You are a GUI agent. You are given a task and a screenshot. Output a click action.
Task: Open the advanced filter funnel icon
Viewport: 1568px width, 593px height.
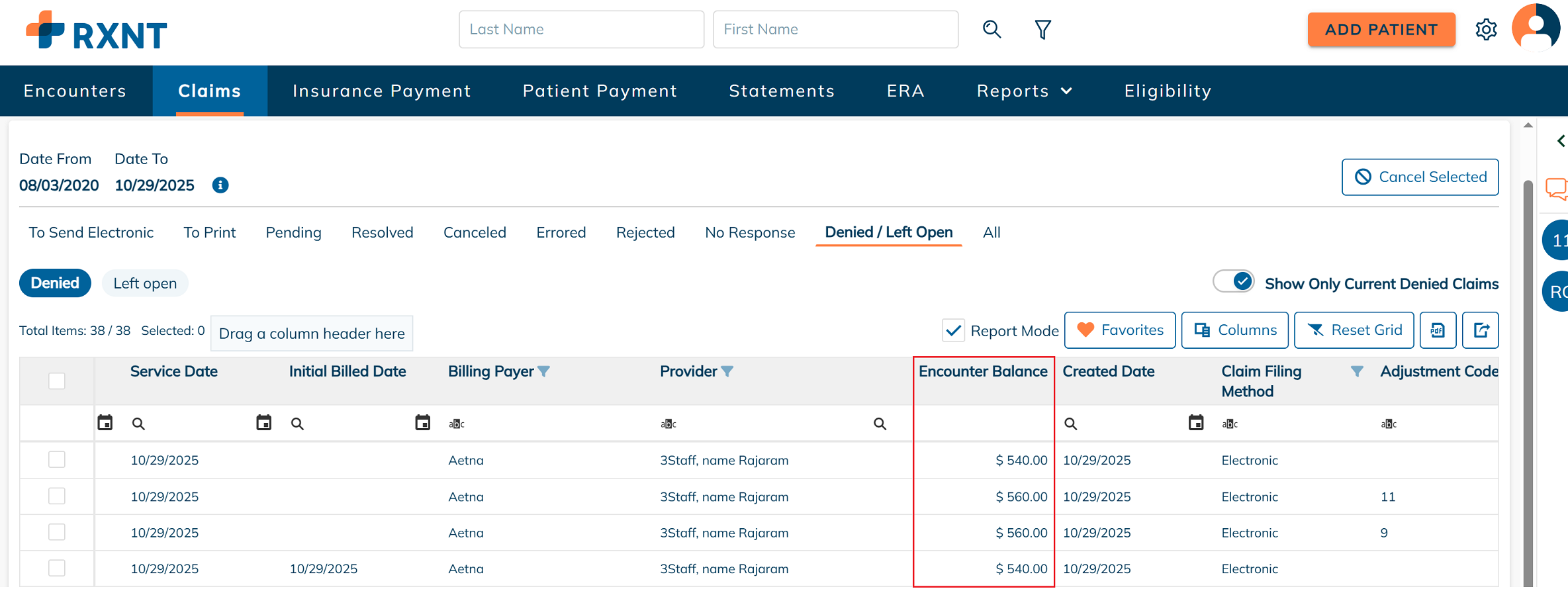[x=1042, y=29]
